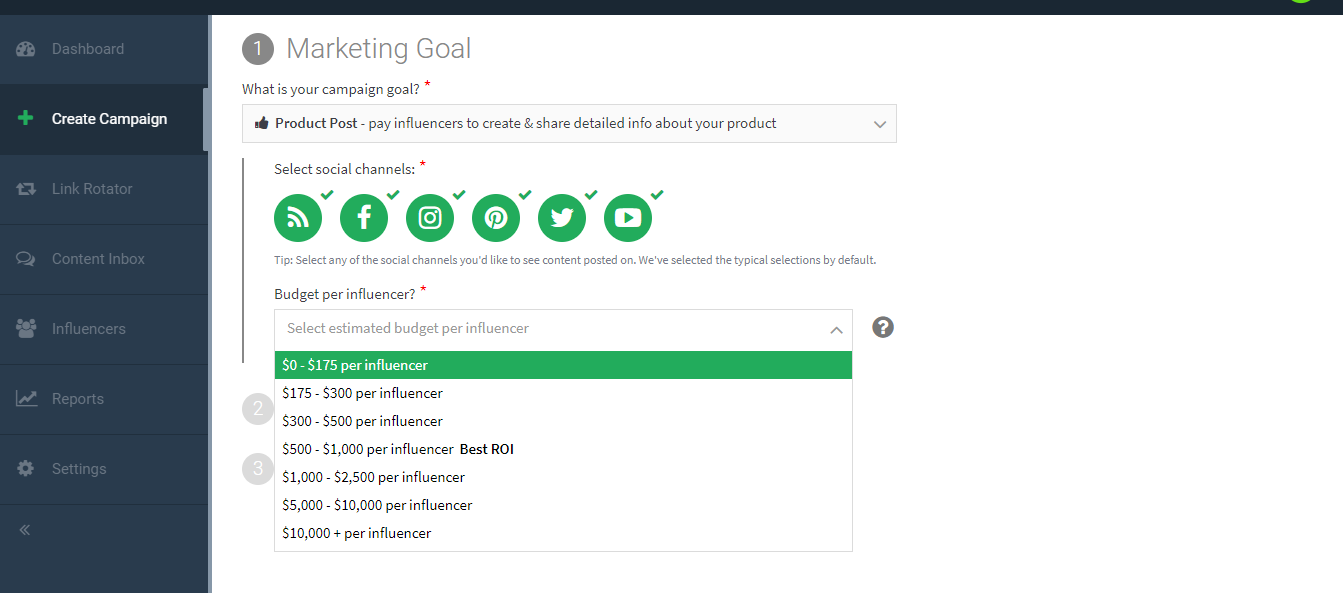Click the Dashboard gauge icon

coord(26,49)
